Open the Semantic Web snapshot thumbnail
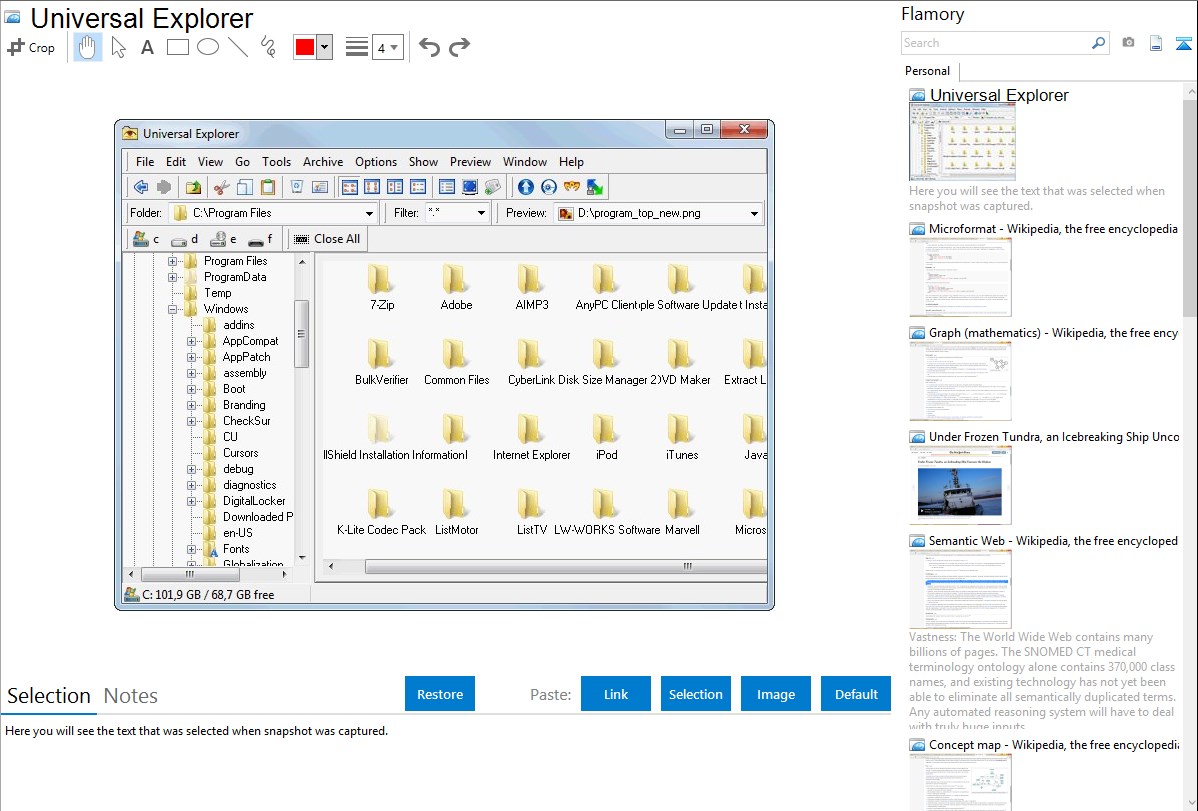 coord(960,588)
